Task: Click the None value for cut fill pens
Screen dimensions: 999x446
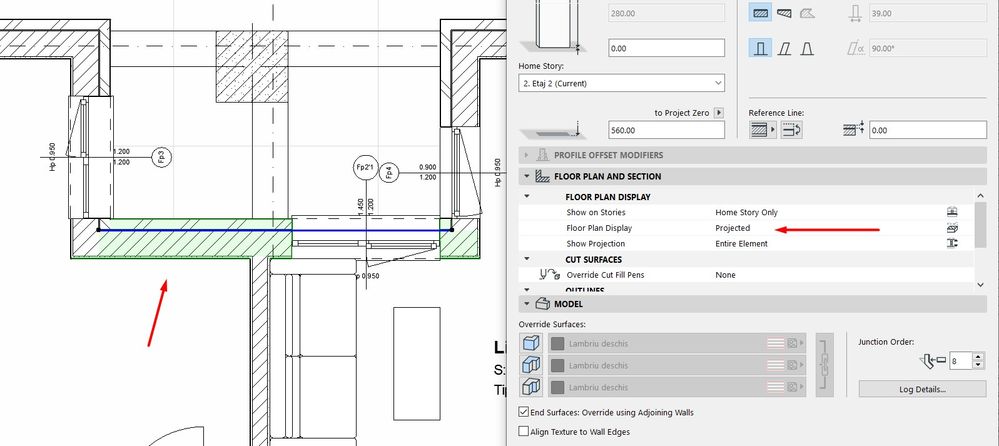Action: 725,275
